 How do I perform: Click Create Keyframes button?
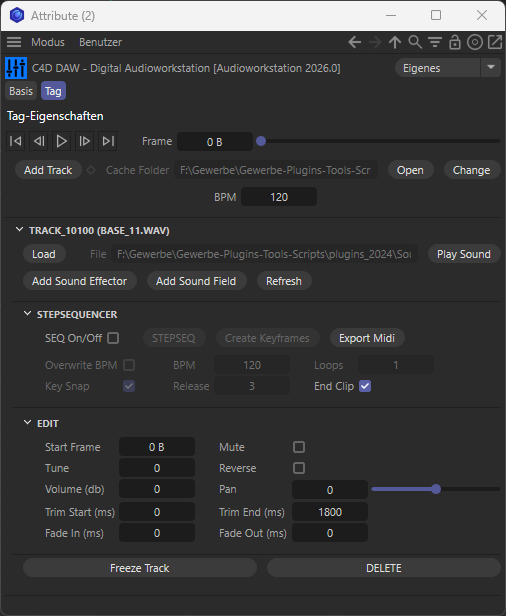click(268, 338)
